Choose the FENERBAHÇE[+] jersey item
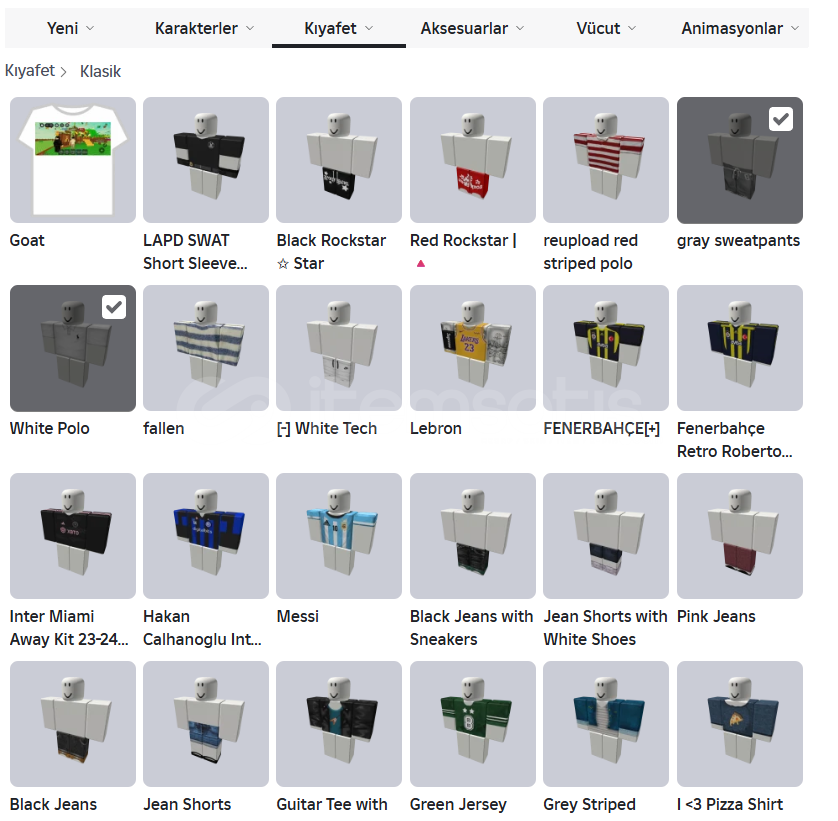This screenshot has width=838, height=821. (606, 348)
